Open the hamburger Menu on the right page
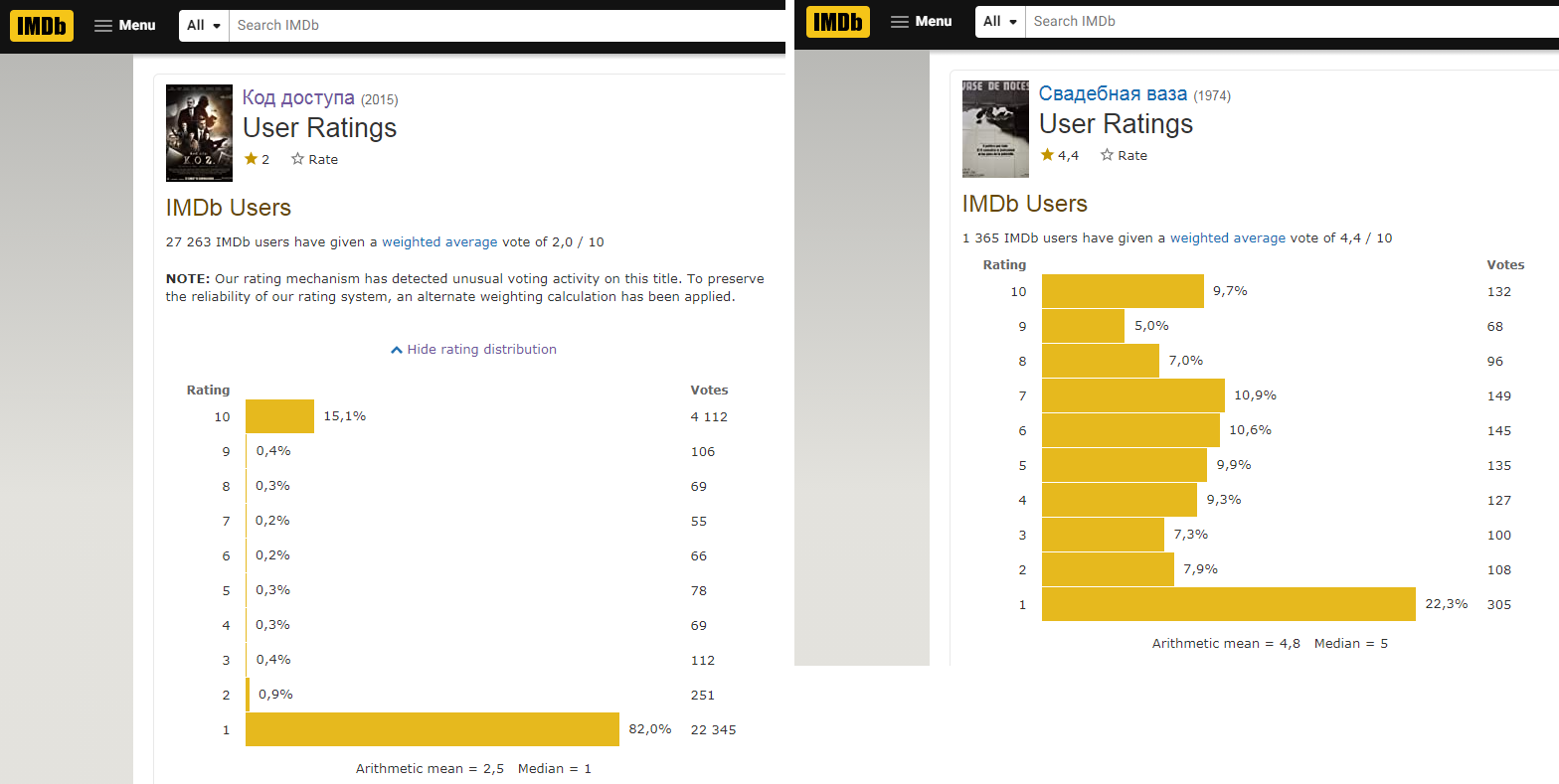Screen dimensions: 1559x784 pos(921,21)
